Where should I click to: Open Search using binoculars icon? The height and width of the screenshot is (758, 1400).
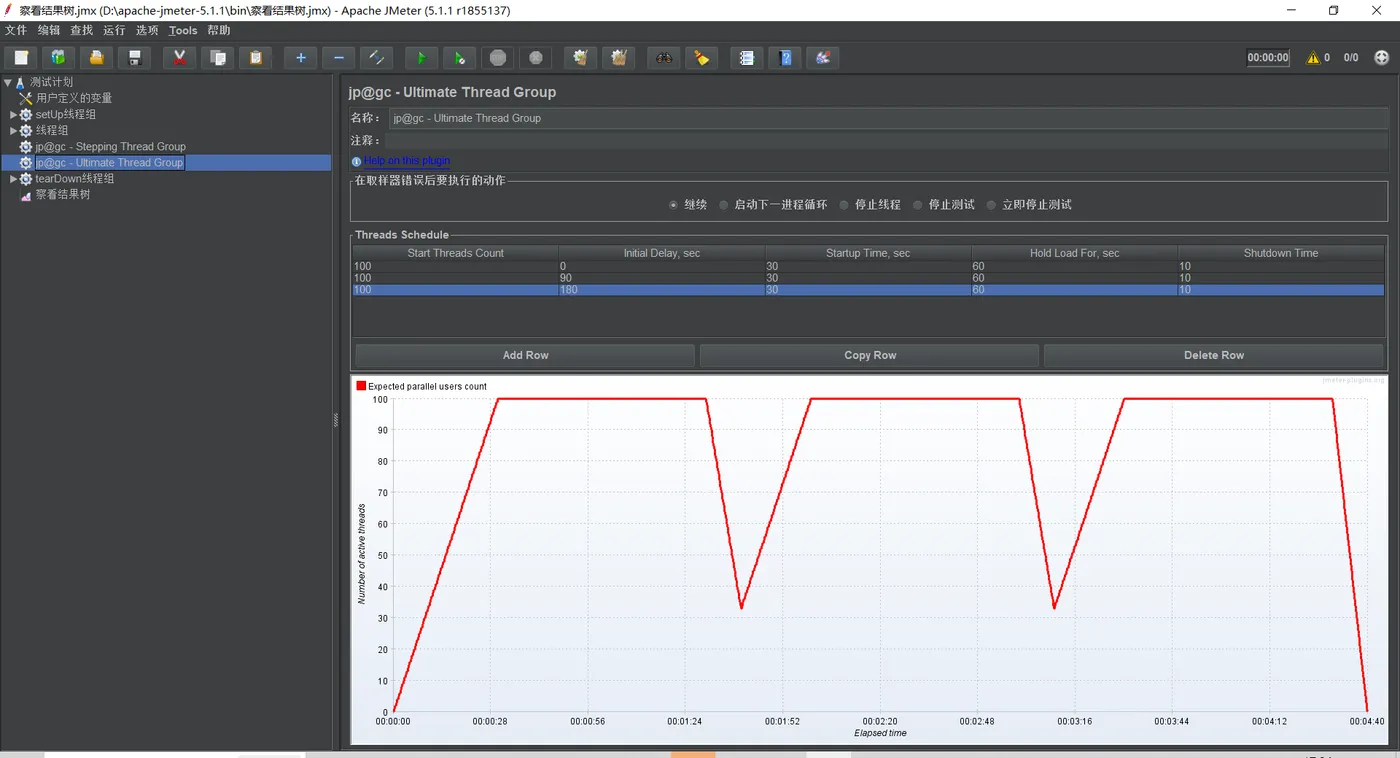(x=663, y=58)
